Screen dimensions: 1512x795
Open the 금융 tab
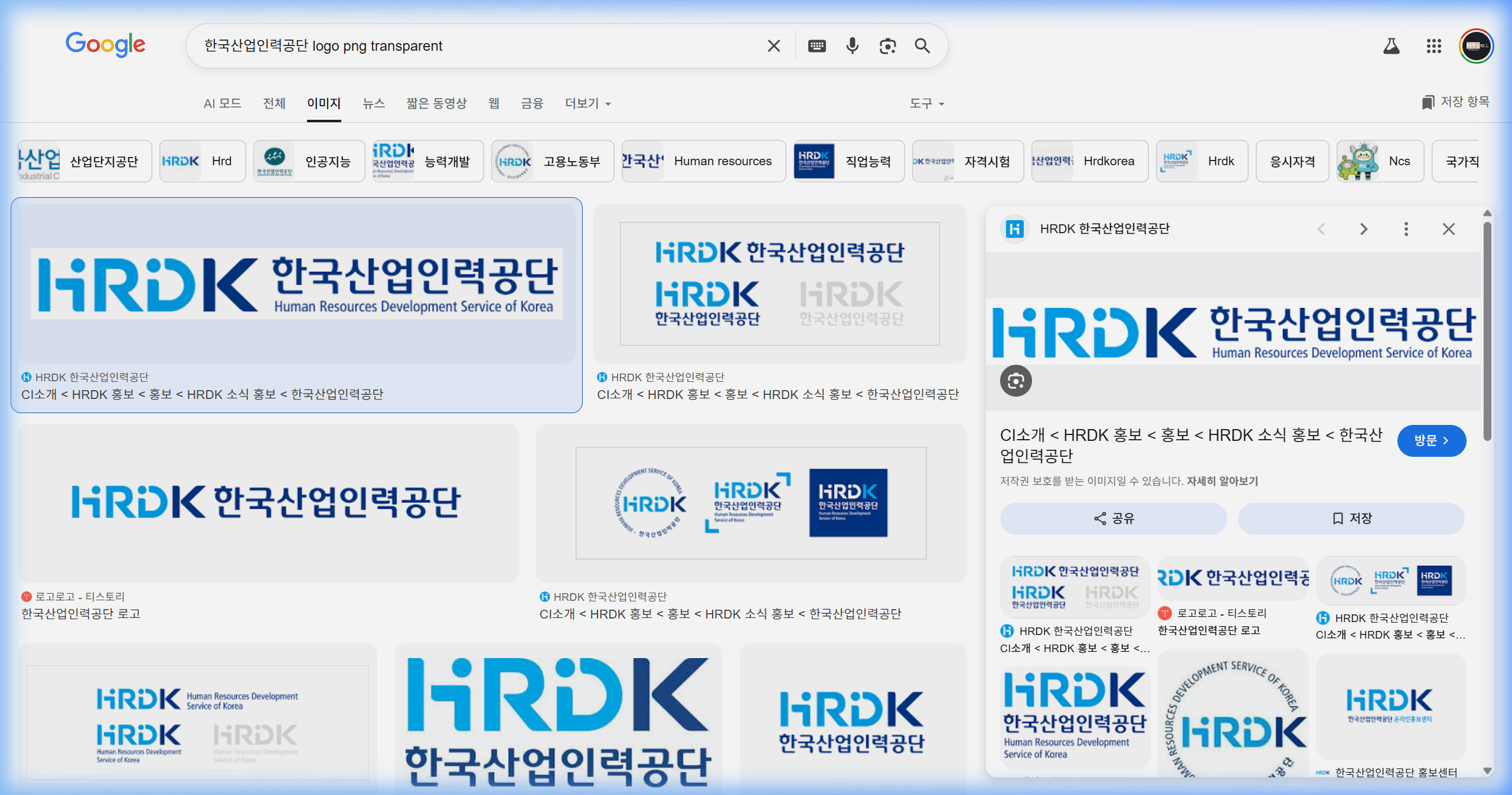click(532, 103)
